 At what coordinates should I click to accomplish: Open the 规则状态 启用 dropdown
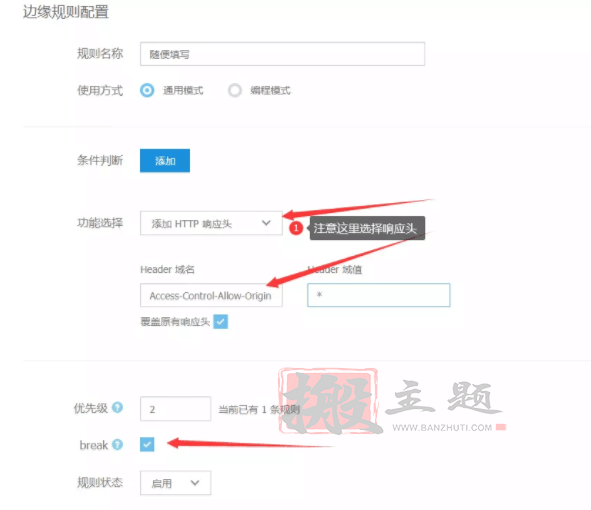pyautogui.click(x=175, y=483)
